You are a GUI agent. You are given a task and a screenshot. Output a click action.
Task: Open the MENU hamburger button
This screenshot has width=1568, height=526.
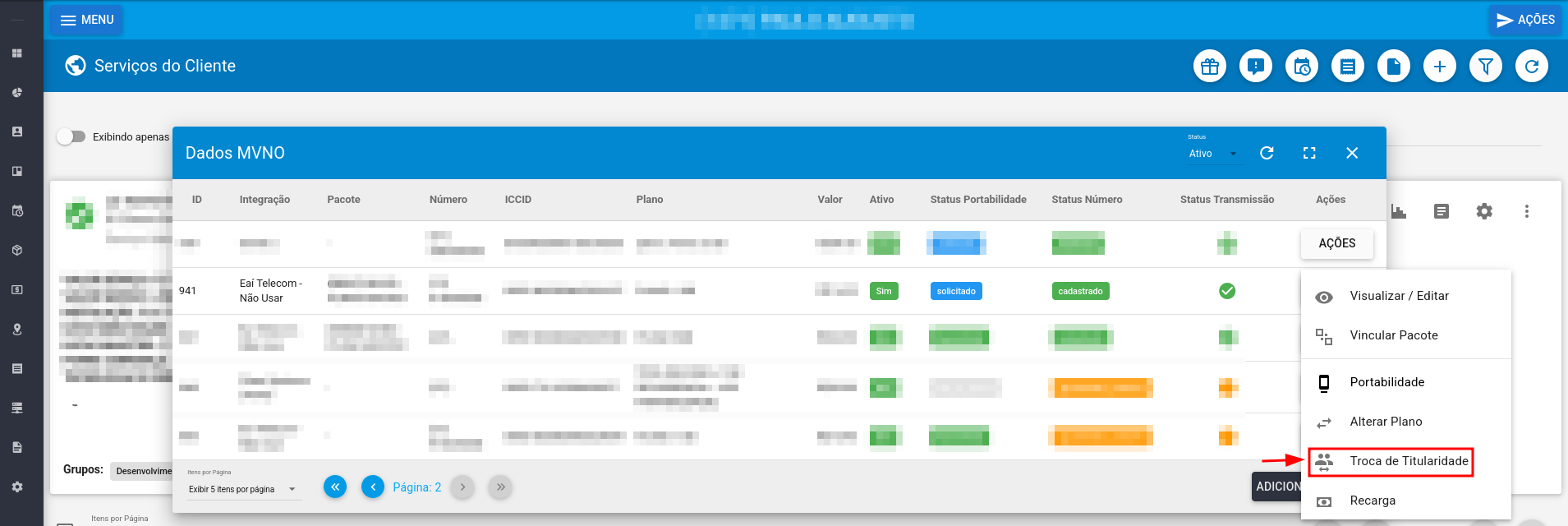86,20
